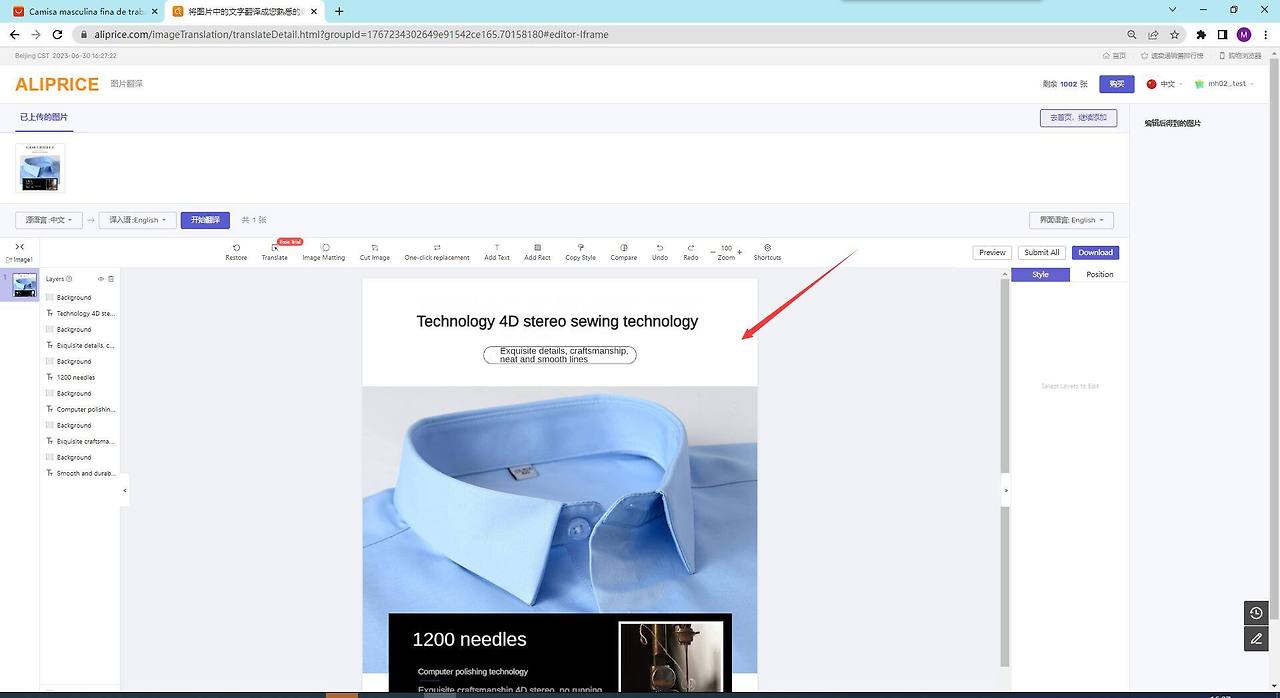Click the 去首页,继续添加 button
The width and height of the screenshot is (1280, 698).
pos(1078,117)
